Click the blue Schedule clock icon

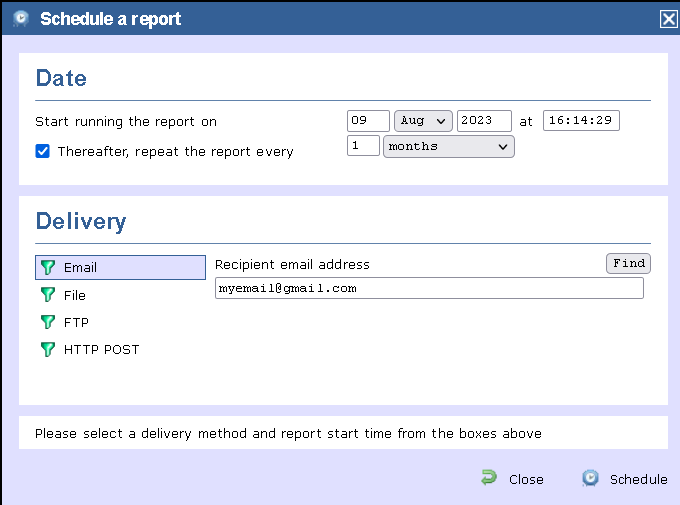(x=590, y=478)
